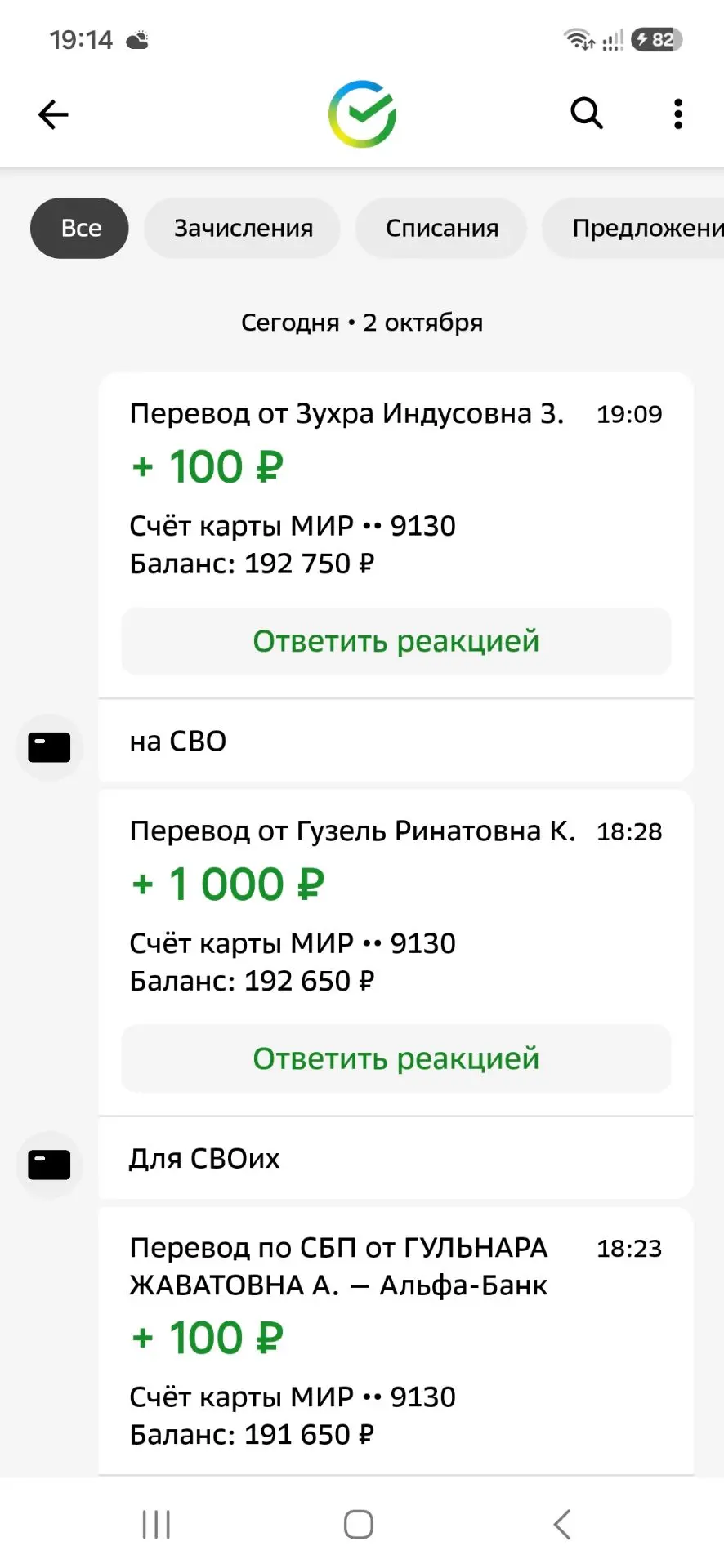Tap the Android home button

pyautogui.click(x=359, y=1524)
